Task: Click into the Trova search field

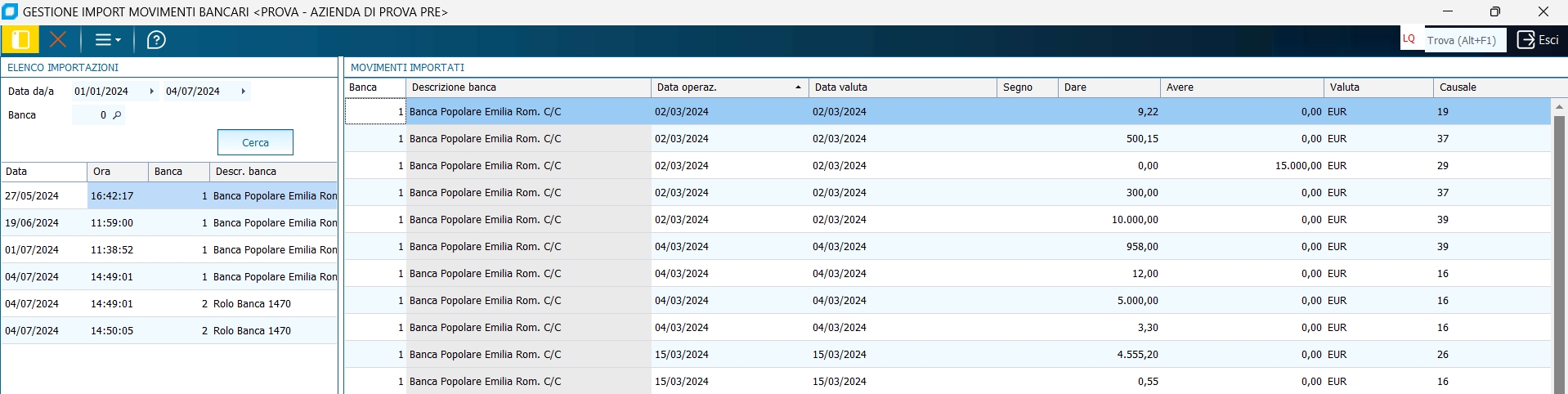Action: (1464, 40)
